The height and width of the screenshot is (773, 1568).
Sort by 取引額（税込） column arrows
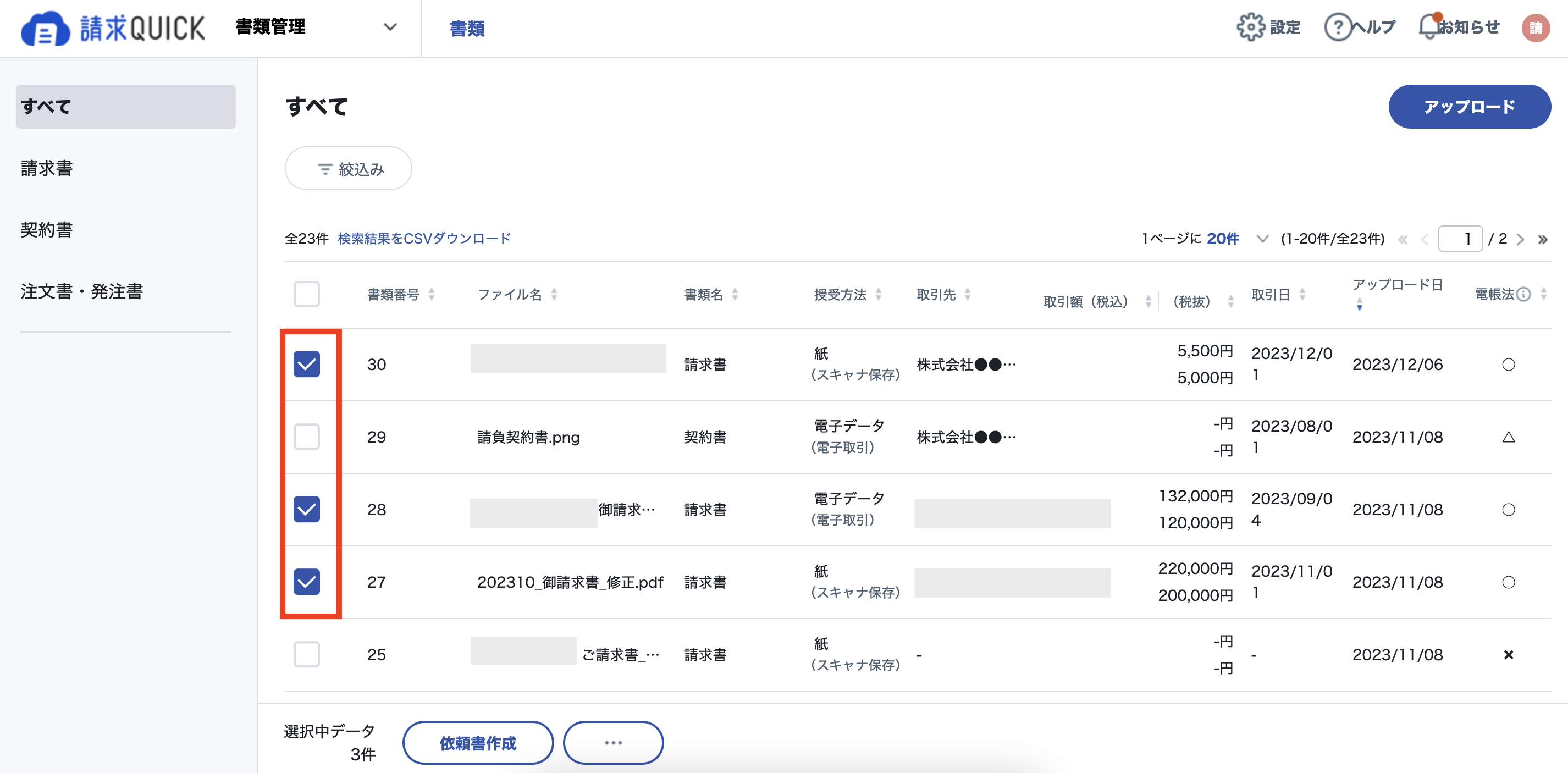pyautogui.click(x=1148, y=301)
